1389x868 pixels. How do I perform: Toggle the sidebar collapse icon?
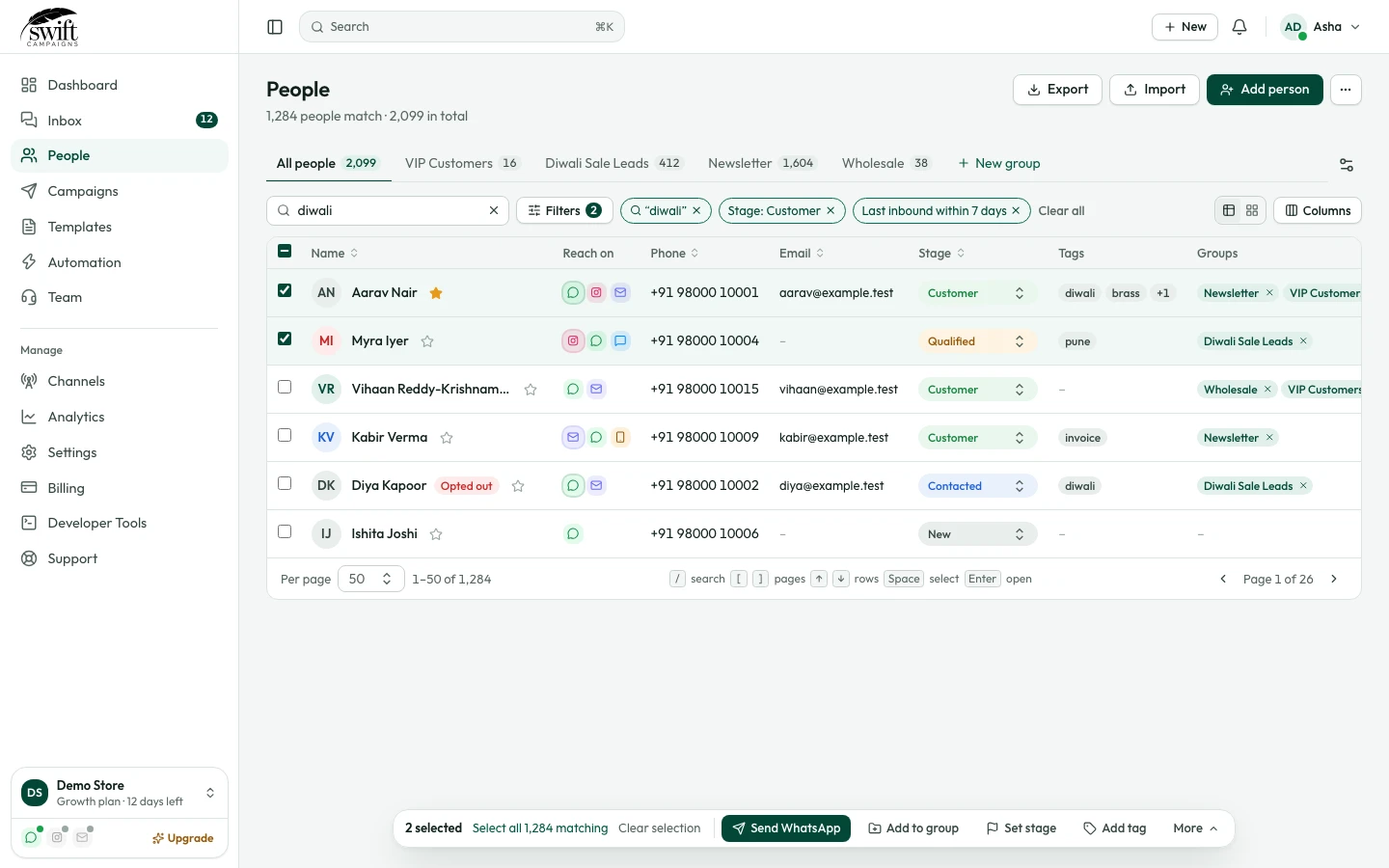point(275,27)
